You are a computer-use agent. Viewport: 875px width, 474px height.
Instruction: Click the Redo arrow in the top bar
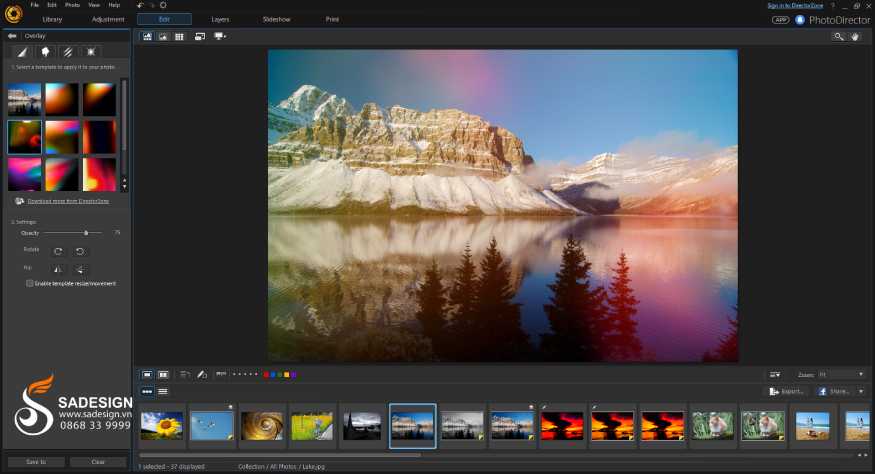coord(151,5)
